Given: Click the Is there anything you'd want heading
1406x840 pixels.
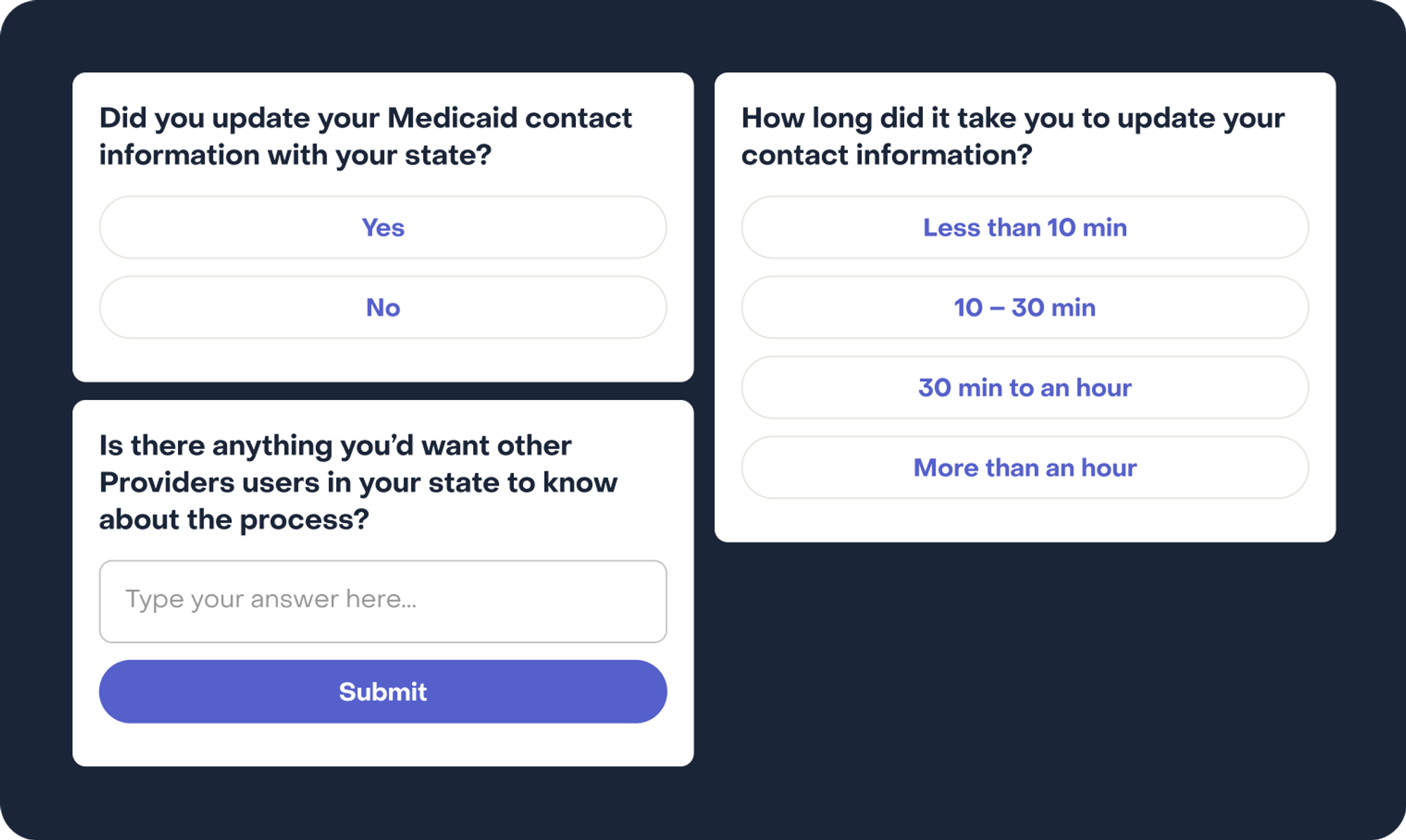Looking at the screenshot, I should click(x=358, y=482).
